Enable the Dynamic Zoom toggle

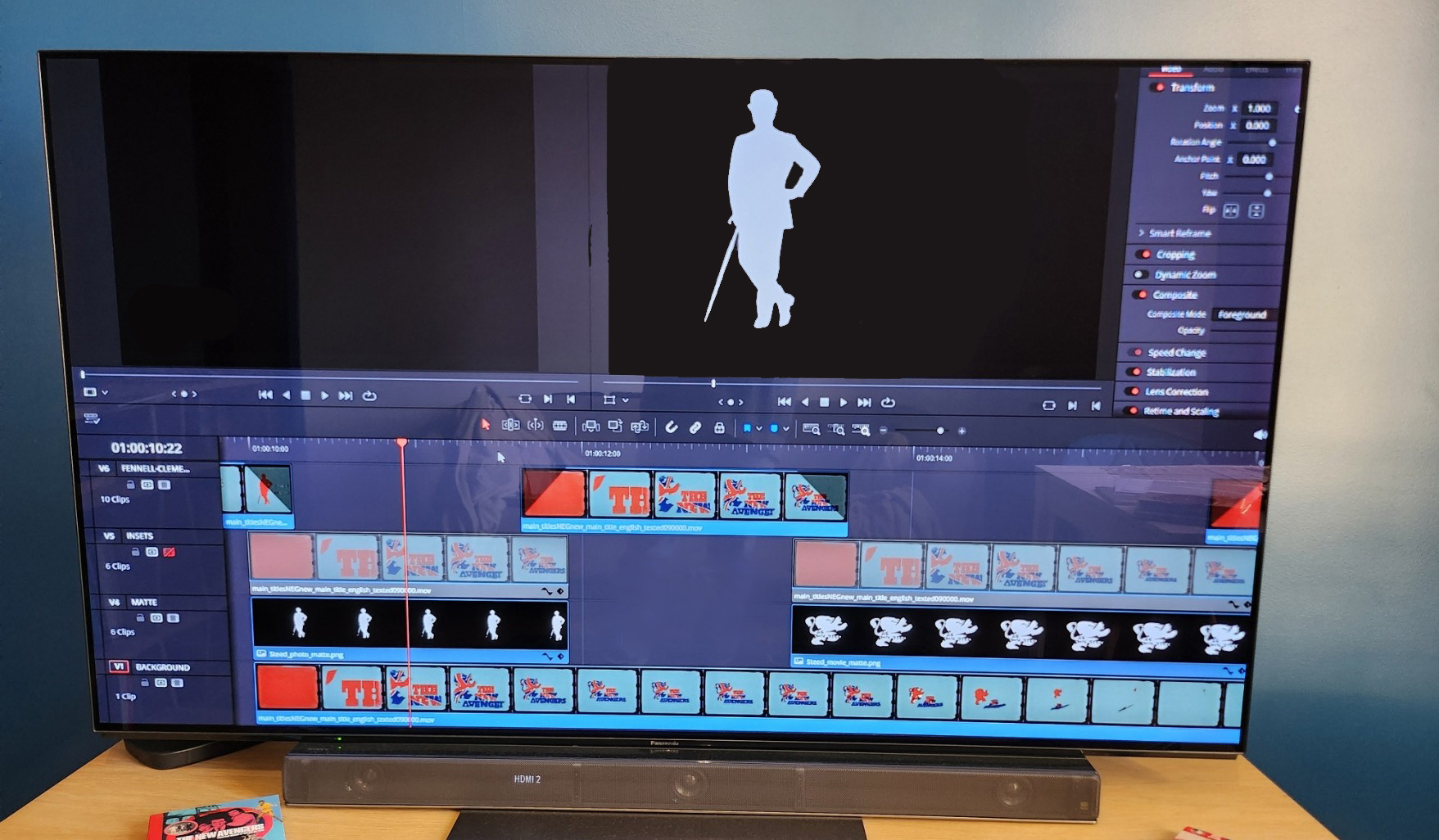click(1140, 275)
